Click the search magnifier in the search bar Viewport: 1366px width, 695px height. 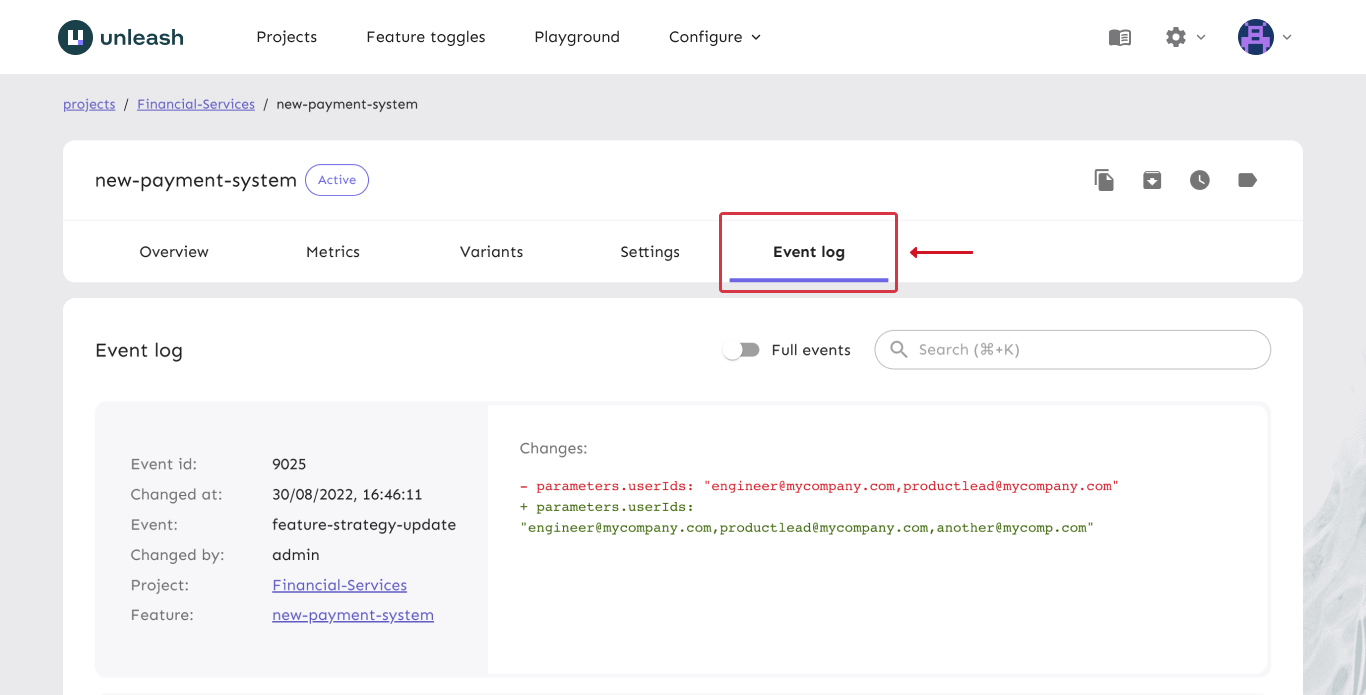pyautogui.click(x=898, y=349)
